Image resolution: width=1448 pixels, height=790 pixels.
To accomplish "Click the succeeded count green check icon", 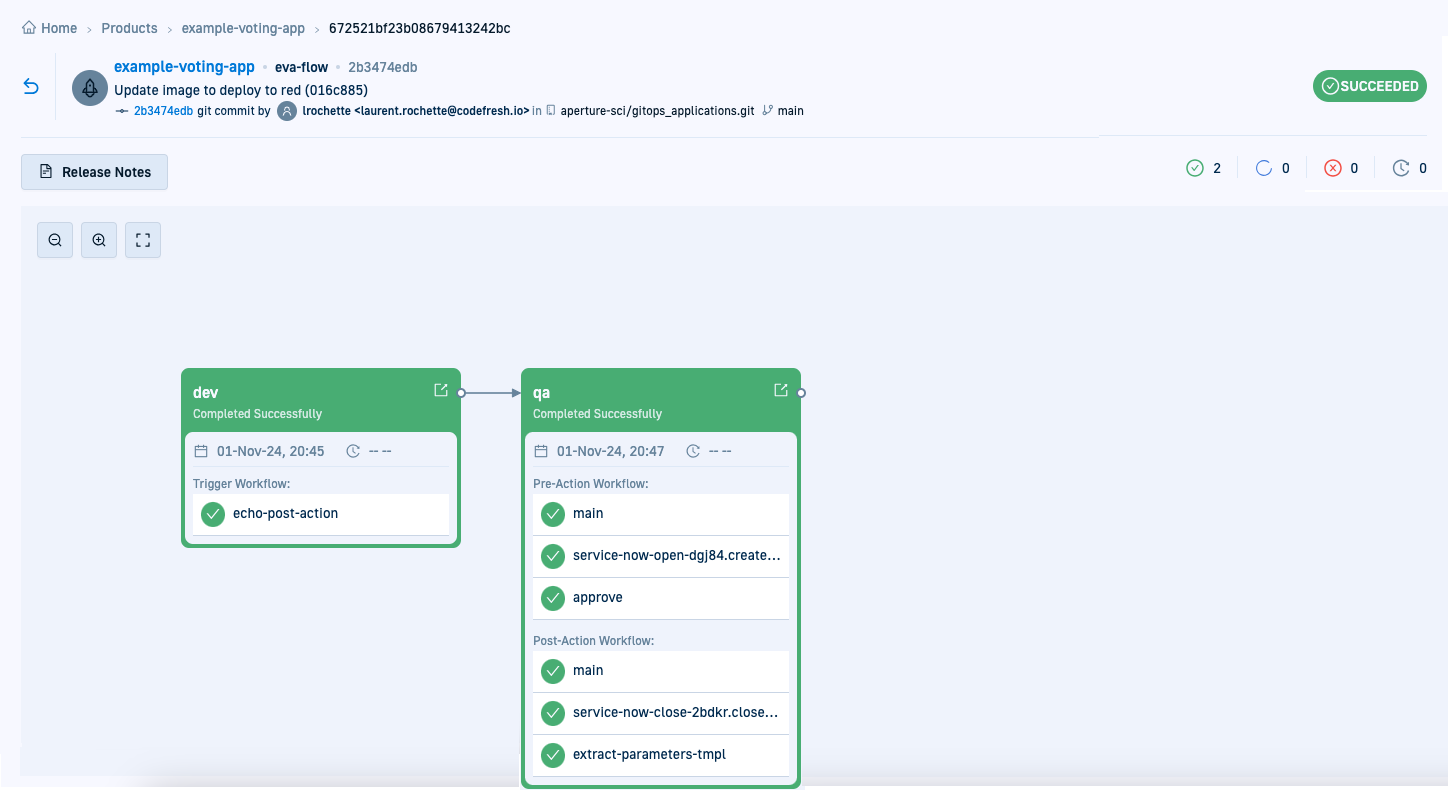I will point(1194,168).
